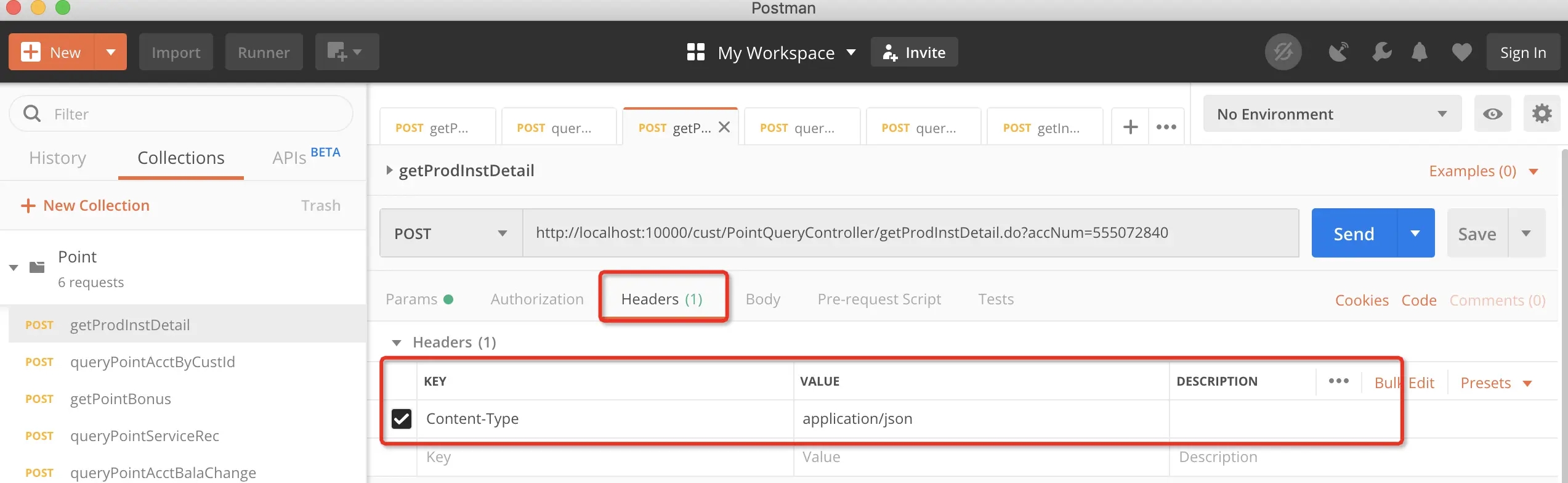Open the Presets dropdown
This screenshot has height=483, width=1568.
point(1496,383)
